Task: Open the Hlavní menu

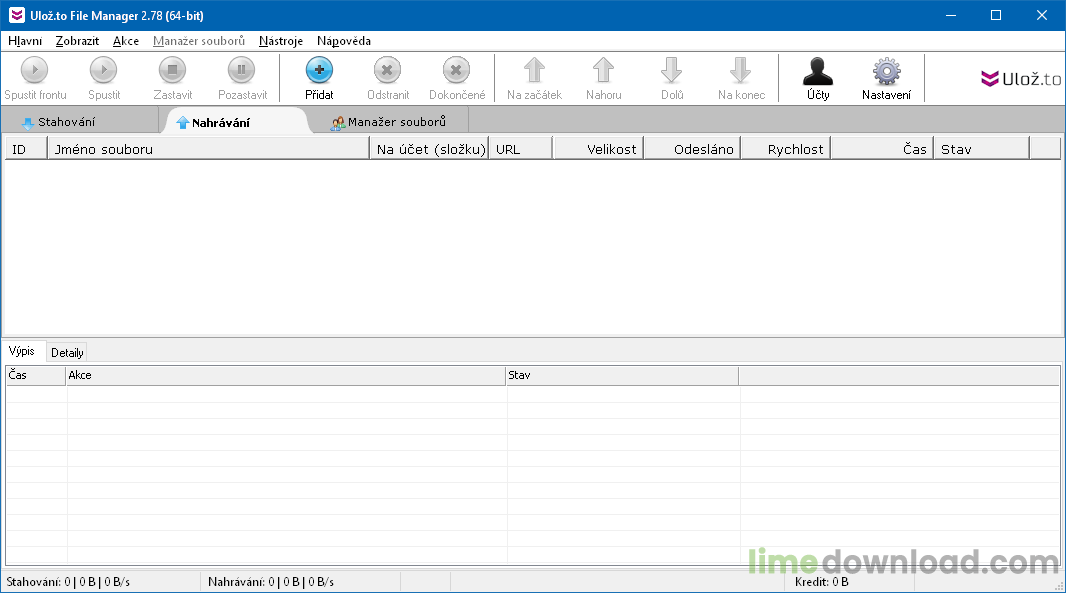Action: [x=25, y=41]
